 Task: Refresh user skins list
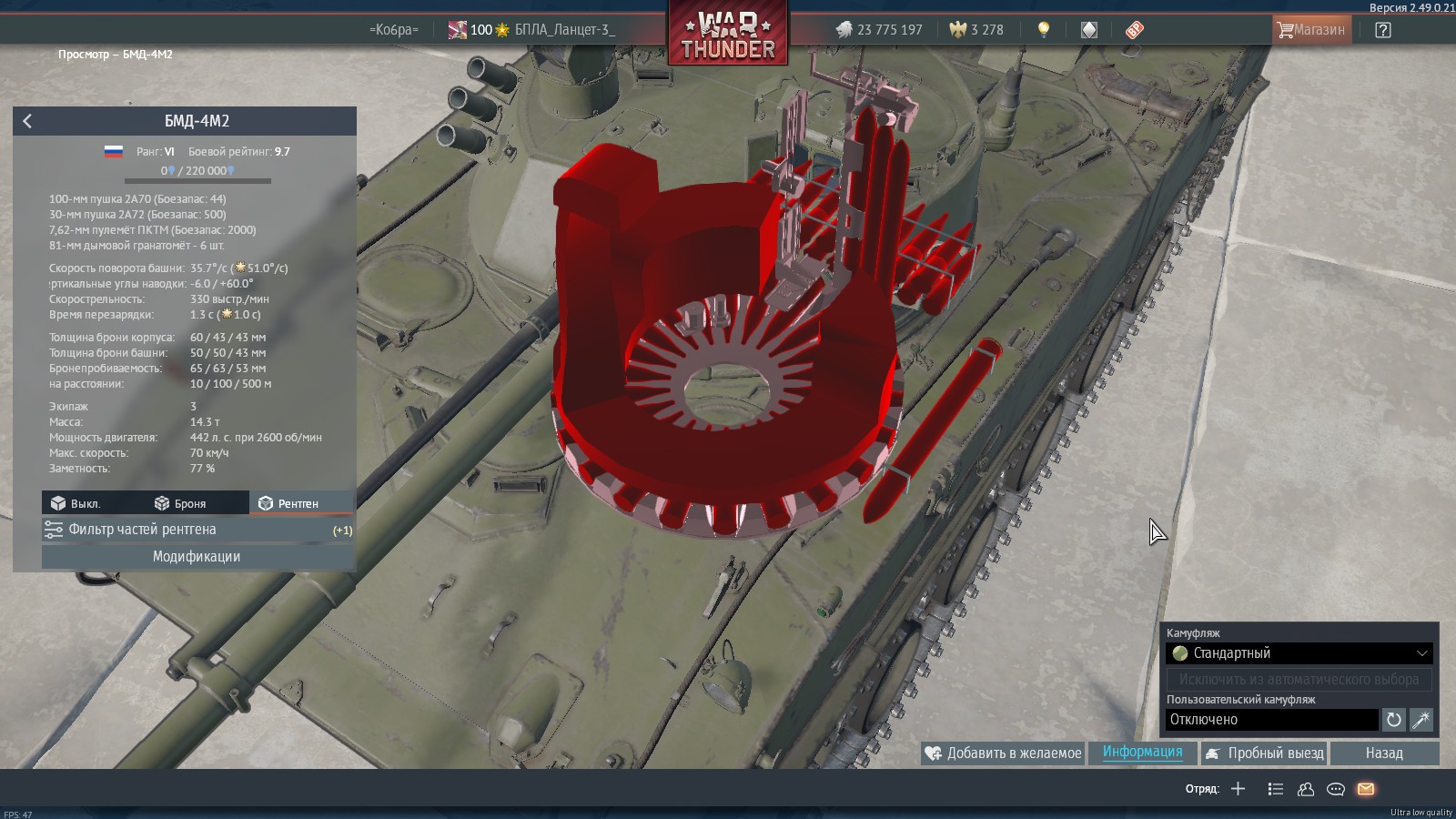[x=1393, y=720]
